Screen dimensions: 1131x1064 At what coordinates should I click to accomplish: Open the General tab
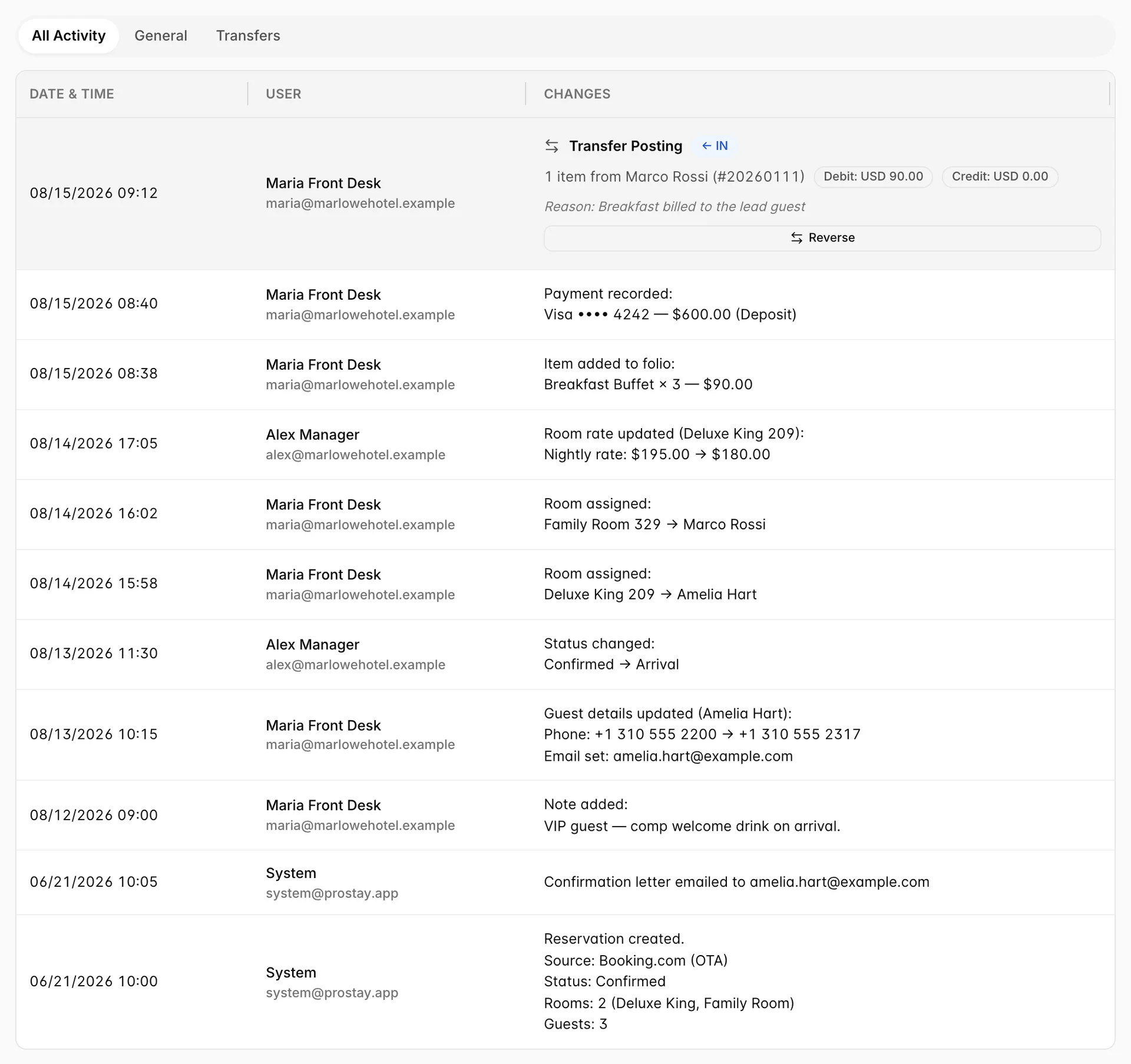[161, 36]
